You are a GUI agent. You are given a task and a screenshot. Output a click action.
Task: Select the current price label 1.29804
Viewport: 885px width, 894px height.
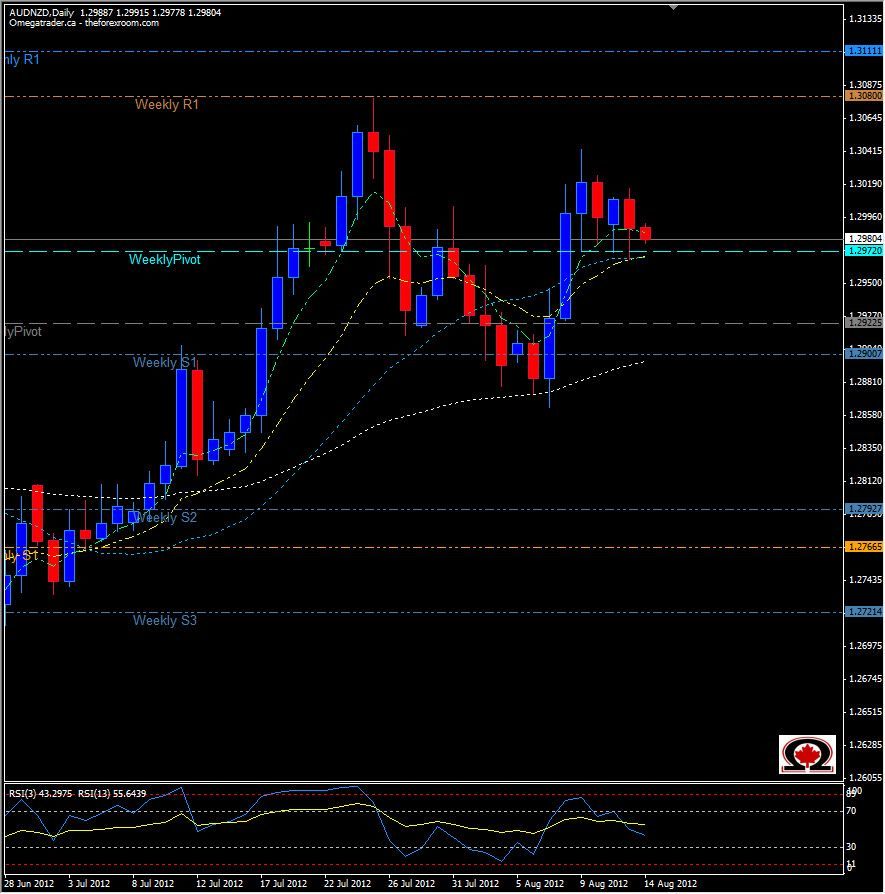865,237
